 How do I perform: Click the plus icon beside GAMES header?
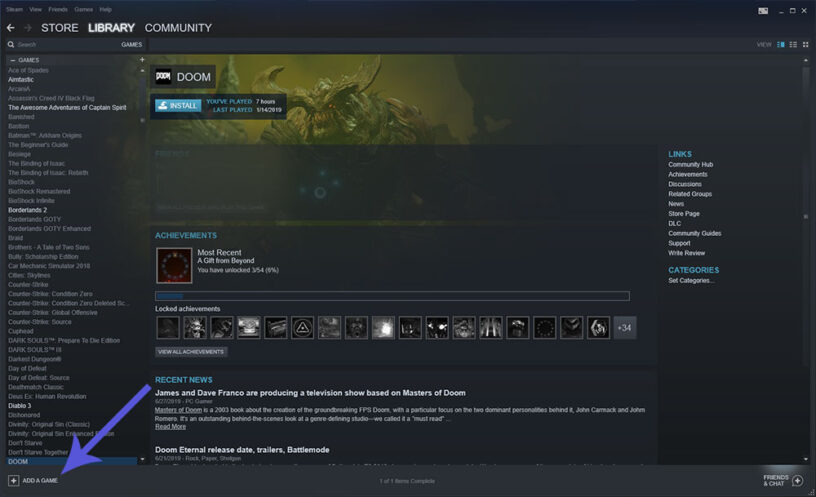(142, 60)
